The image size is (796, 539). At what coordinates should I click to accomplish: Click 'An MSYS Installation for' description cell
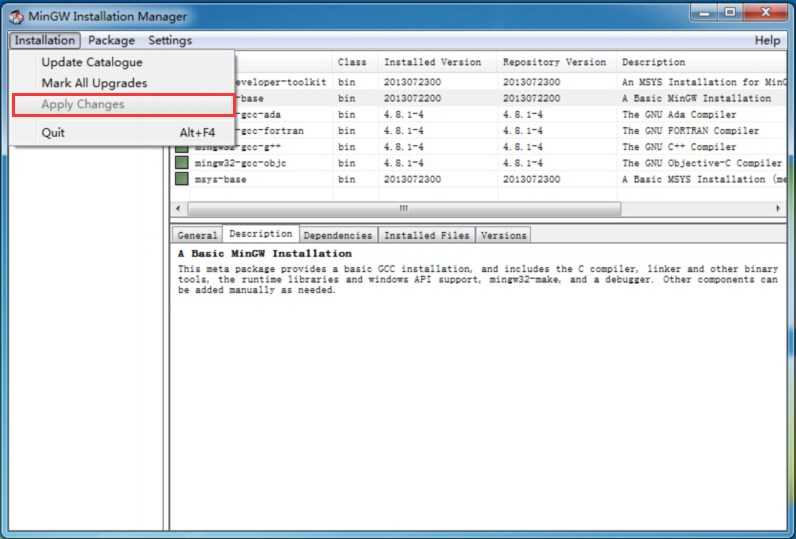click(x=704, y=82)
